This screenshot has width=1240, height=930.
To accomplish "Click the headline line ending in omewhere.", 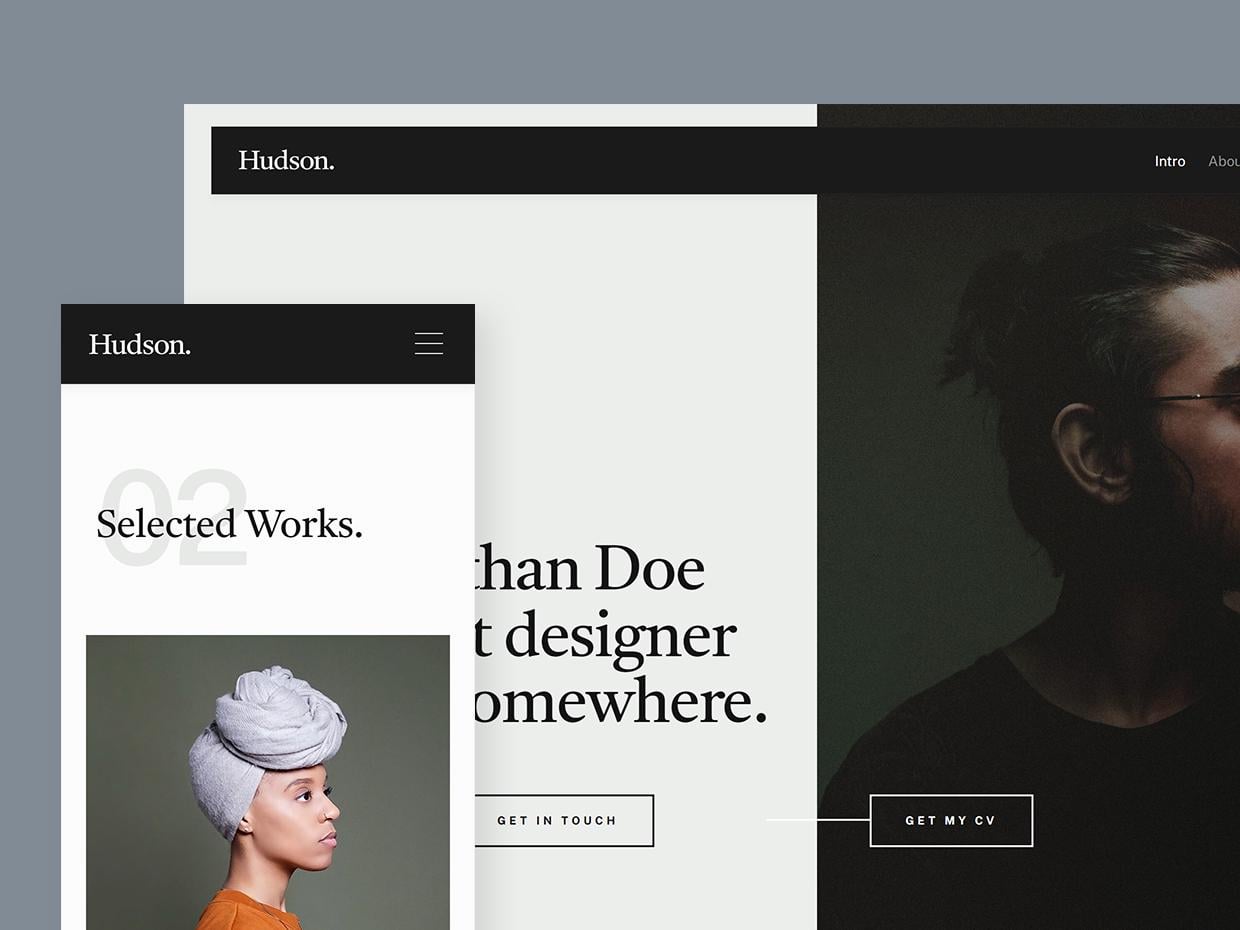I will pyautogui.click(x=621, y=702).
